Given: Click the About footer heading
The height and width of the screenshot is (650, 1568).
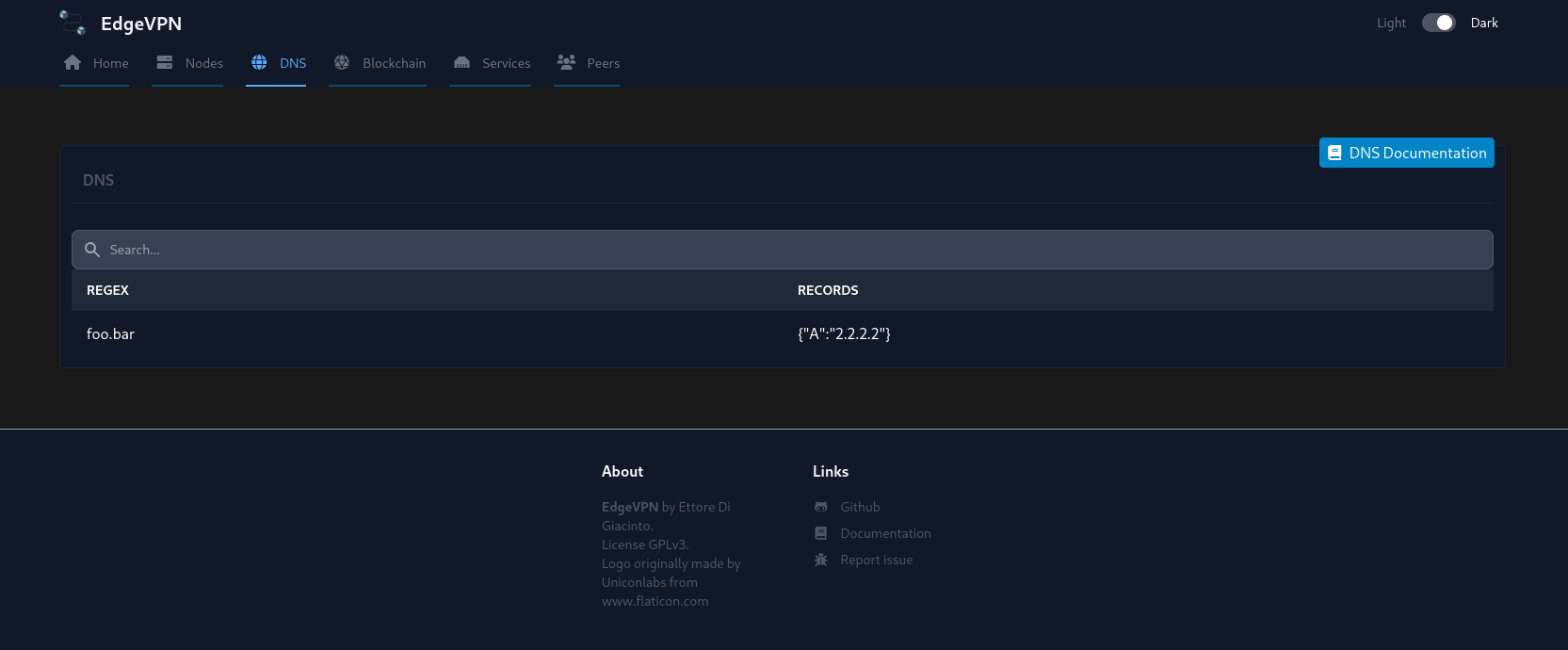Looking at the screenshot, I should click(x=622, y=471).
